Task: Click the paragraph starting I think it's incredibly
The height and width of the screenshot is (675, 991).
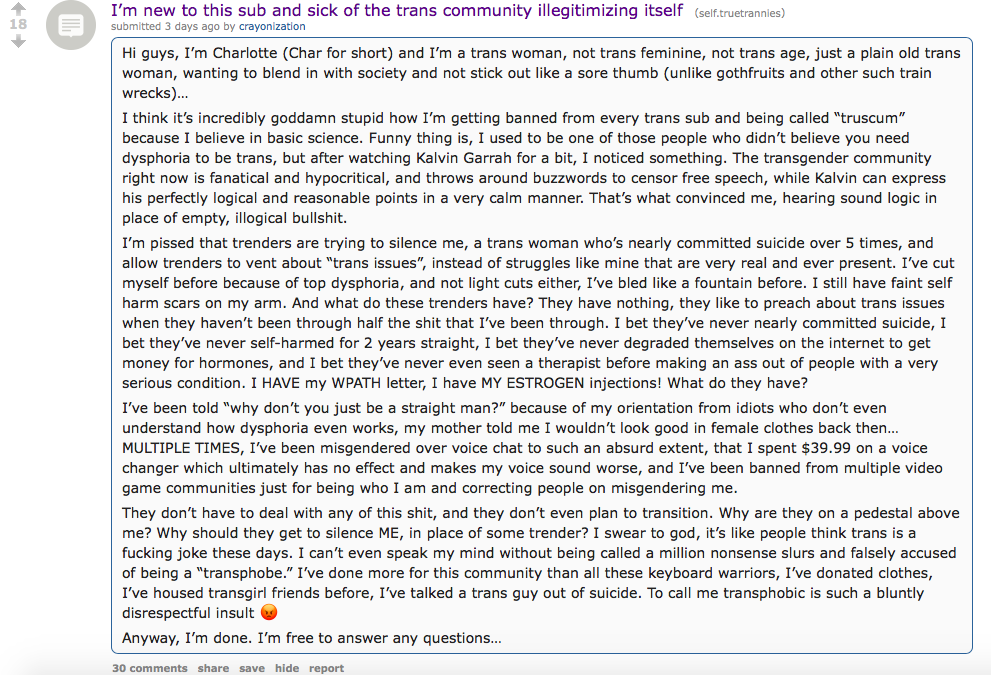Action: click(x=534, y=168)
